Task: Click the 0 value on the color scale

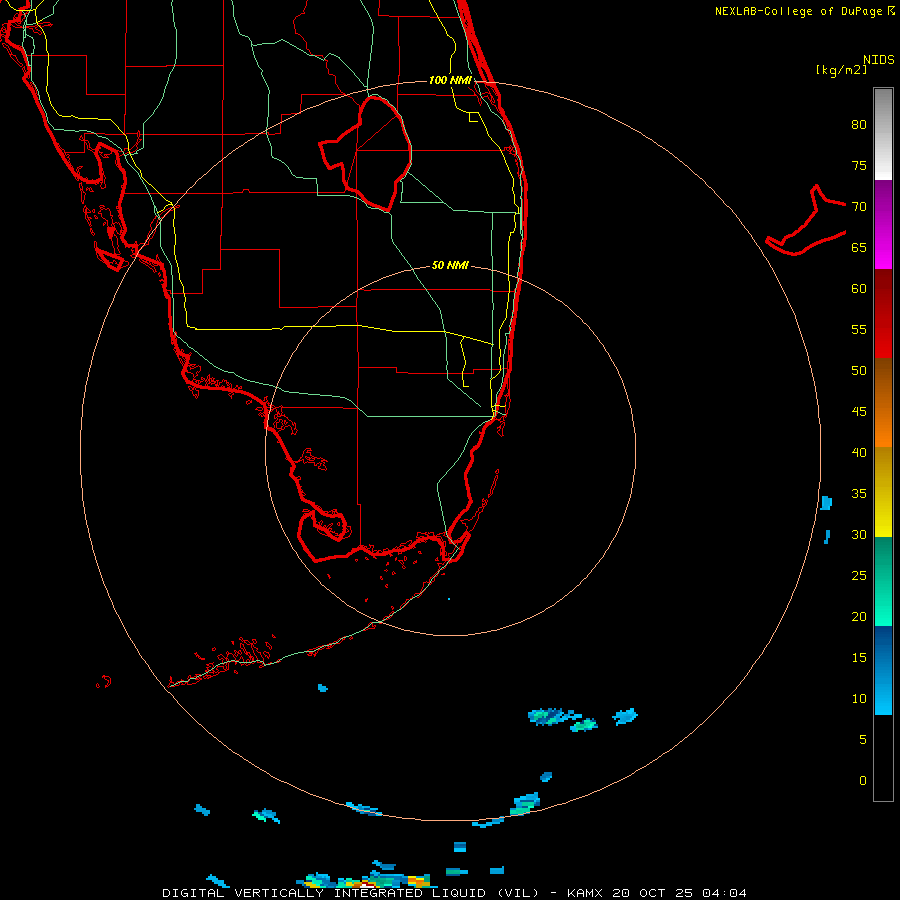Action: tap(863, 781)
